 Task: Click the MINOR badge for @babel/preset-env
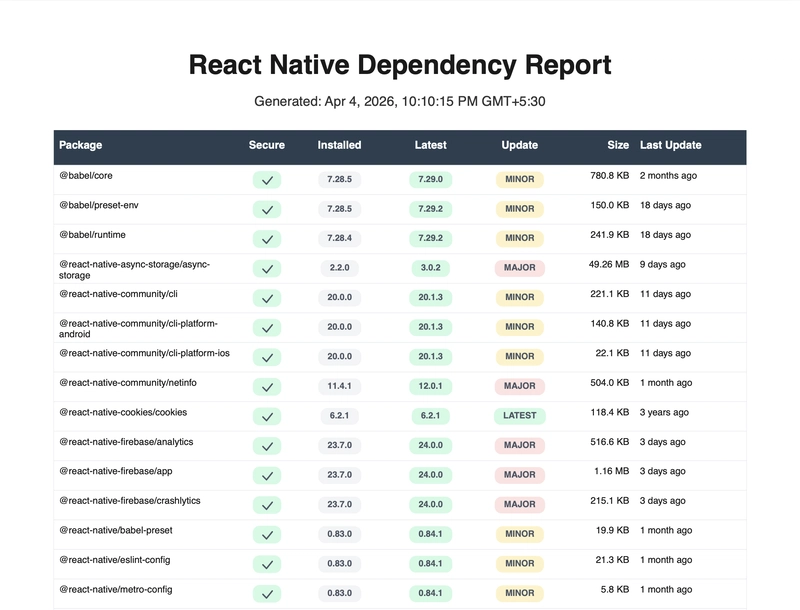519,209
